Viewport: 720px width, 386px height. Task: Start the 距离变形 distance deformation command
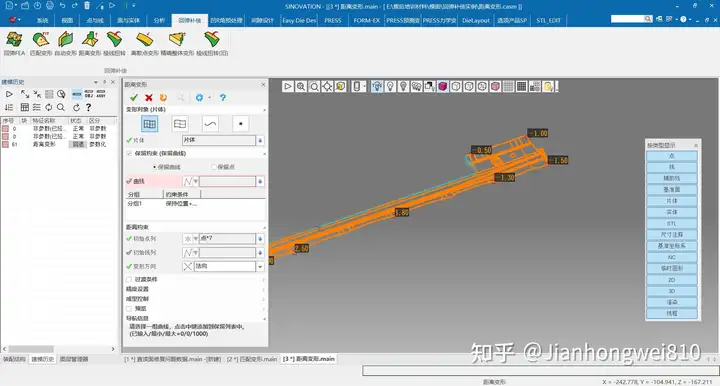coord(90,44)
